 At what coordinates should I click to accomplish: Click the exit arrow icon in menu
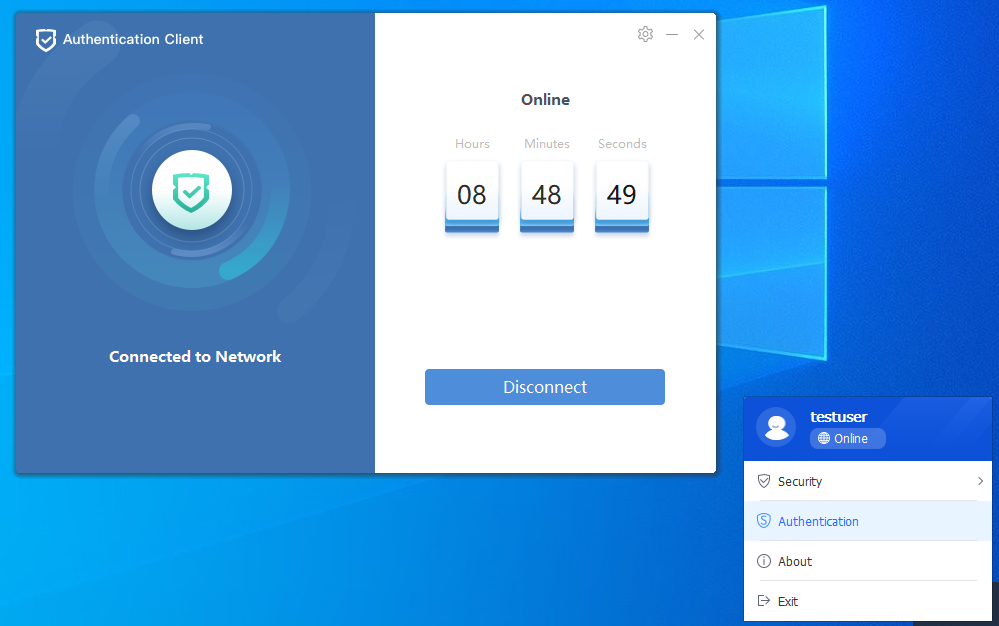[x=764, y=601]
